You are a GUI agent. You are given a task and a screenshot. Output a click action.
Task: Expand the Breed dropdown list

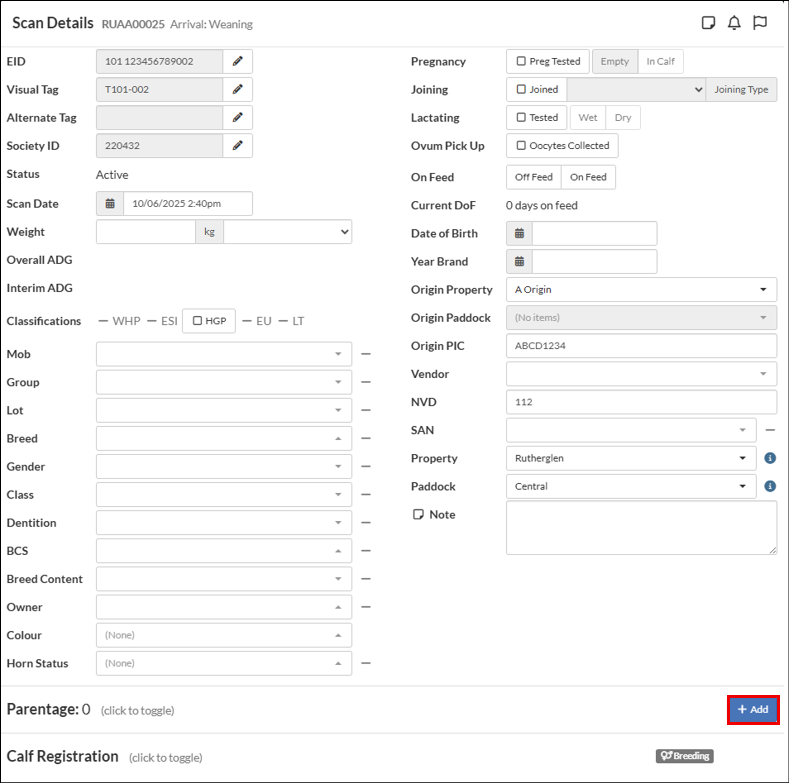tap(223, 438)
